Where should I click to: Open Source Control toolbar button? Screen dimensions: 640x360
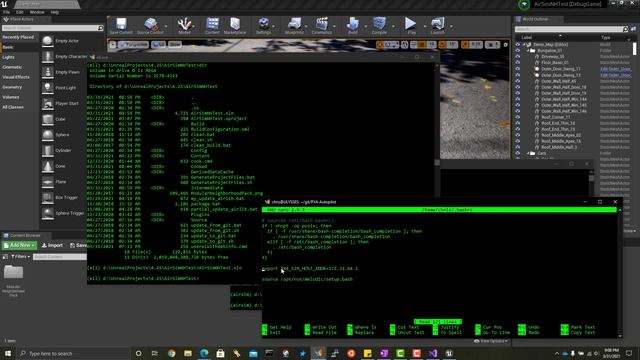click(150, 26)
